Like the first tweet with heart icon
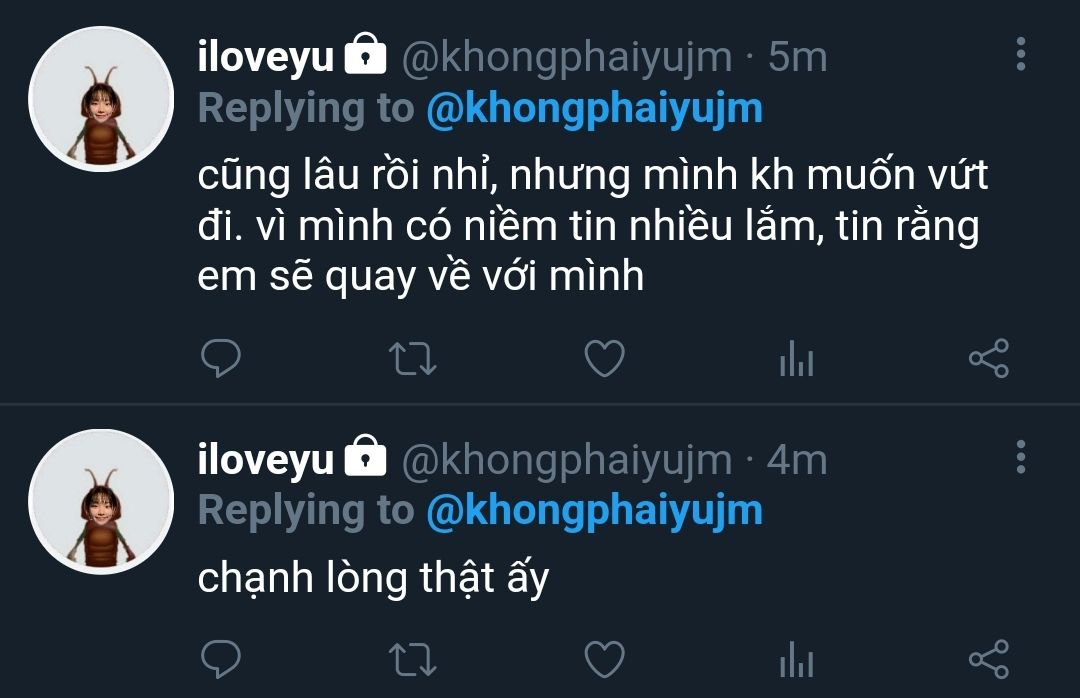Image resolution: width=1080 pixels, height=698 pixels. coord(605,358)
